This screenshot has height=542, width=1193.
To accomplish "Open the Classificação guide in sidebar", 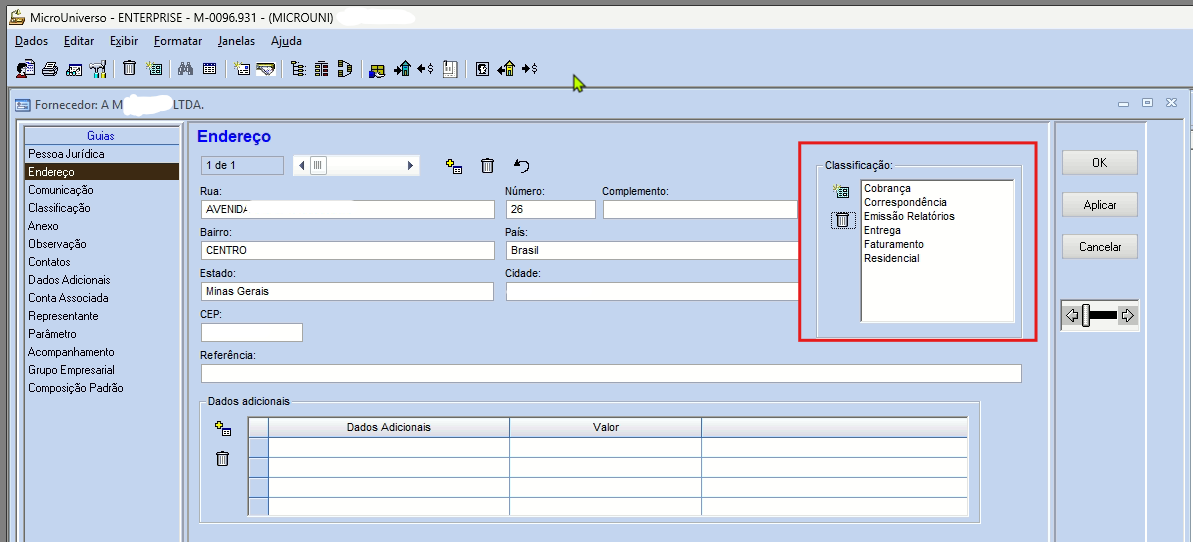I will point(101,208).
